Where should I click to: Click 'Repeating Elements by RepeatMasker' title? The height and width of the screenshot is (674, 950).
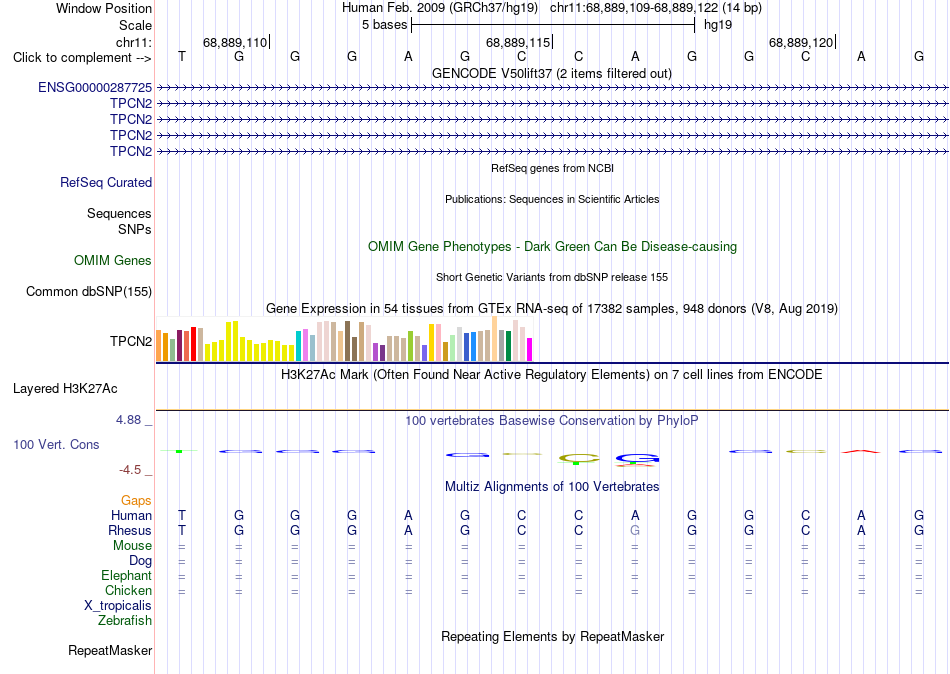click(x=553, y=636)
